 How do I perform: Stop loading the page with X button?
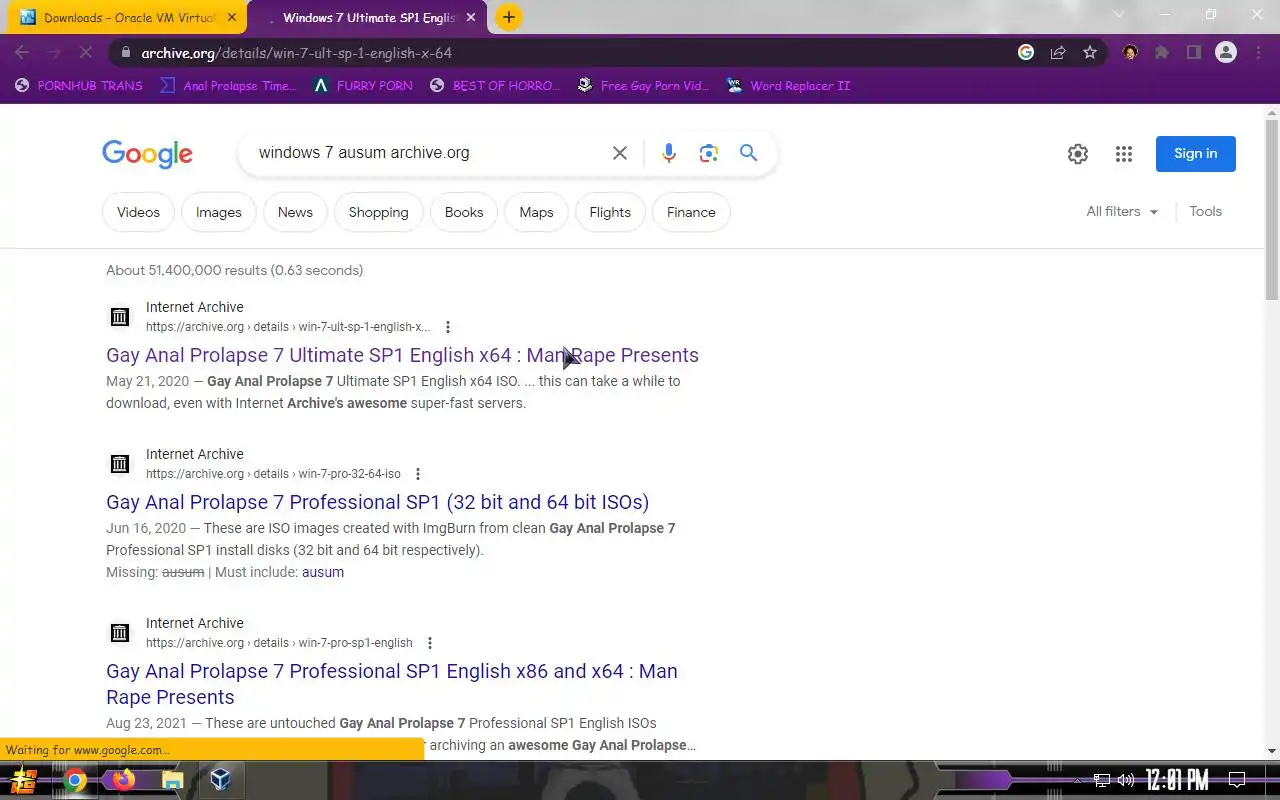pos(86,52)
